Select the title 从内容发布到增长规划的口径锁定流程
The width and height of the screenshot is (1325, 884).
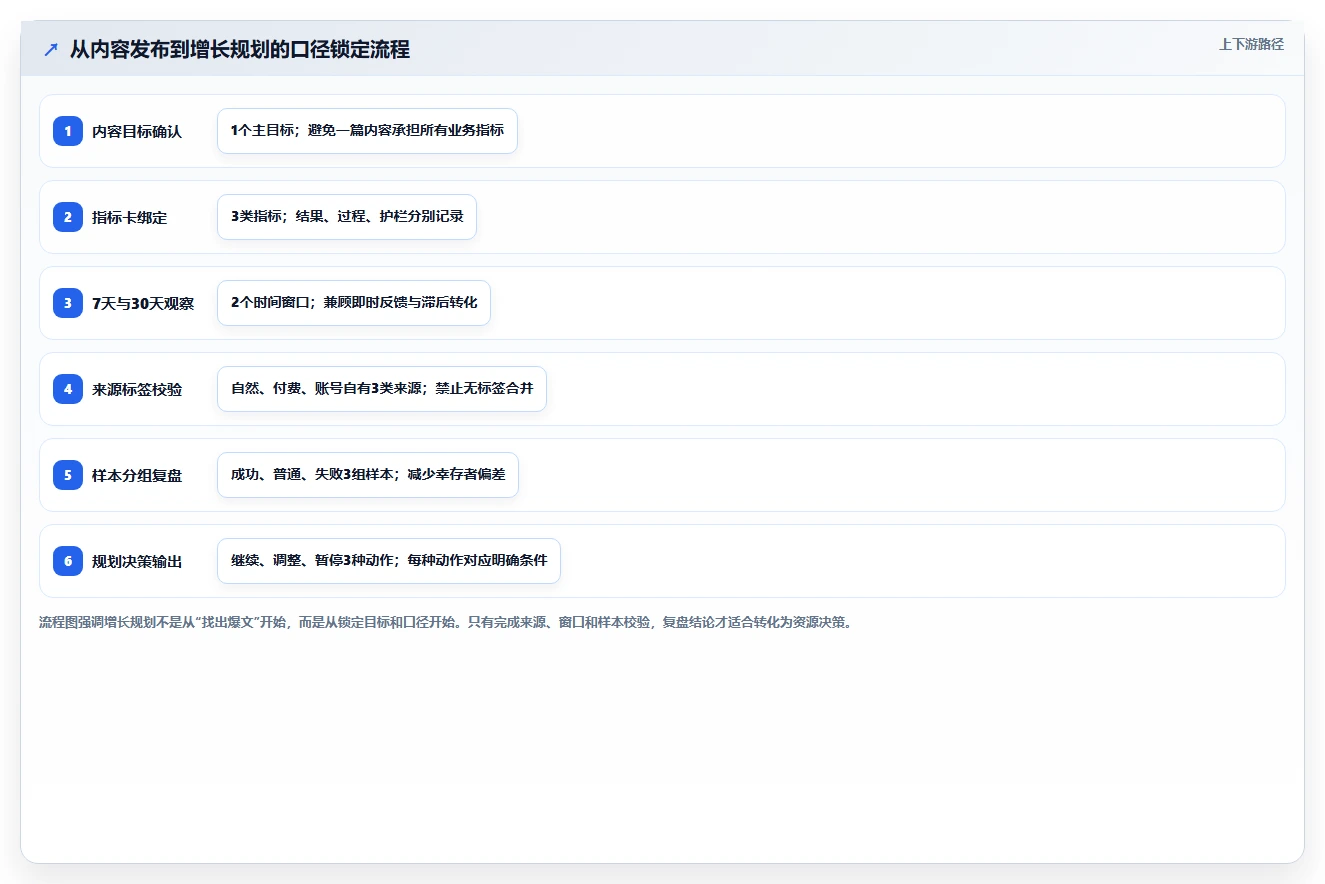[239, 49]
